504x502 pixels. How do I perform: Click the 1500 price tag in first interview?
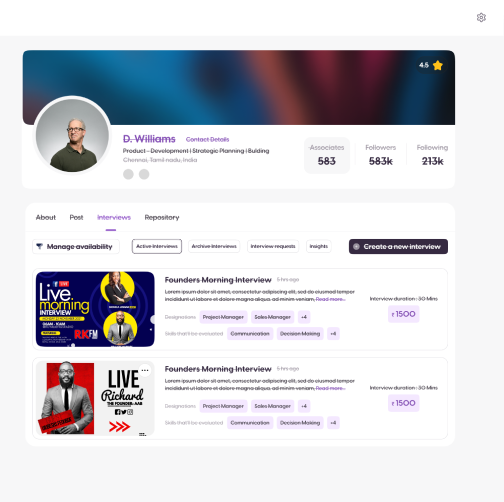(403, 314)
